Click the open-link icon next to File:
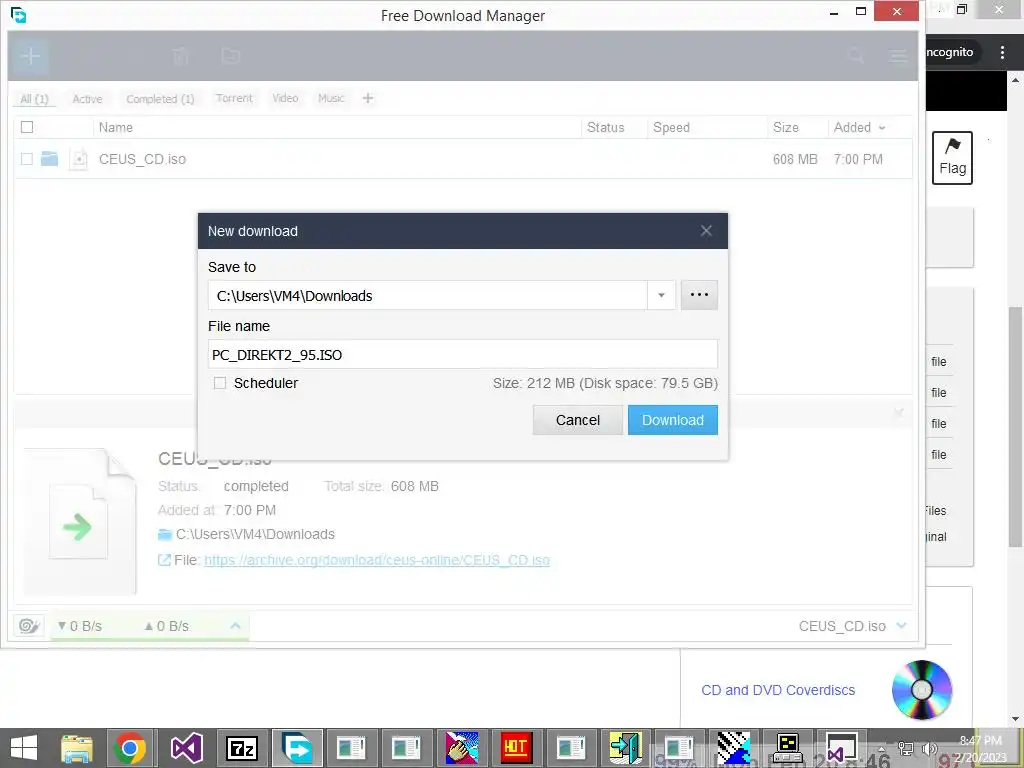 (x=165, y=560)
